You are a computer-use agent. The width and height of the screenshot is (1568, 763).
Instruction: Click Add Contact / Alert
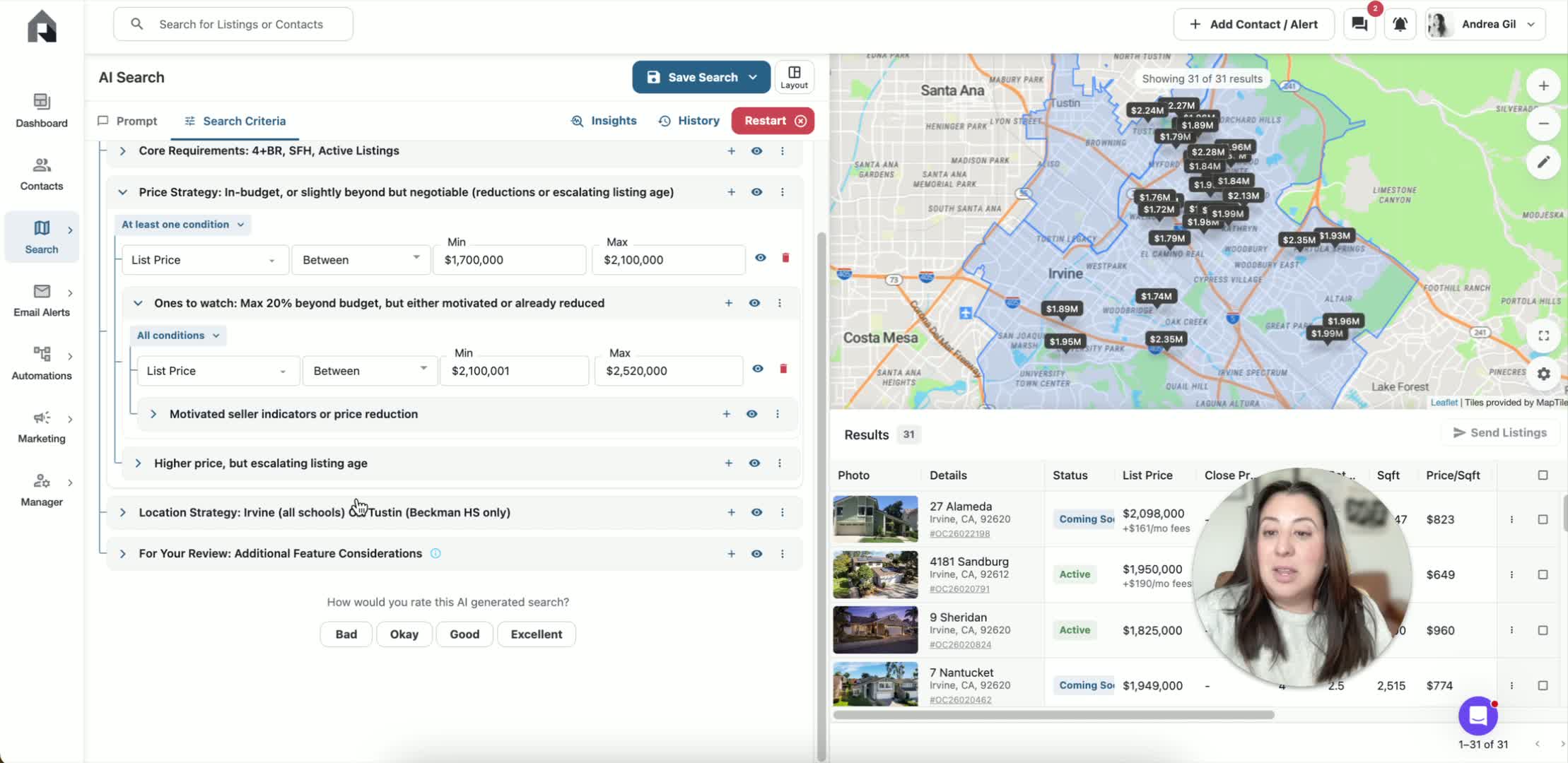point(1253,24)
